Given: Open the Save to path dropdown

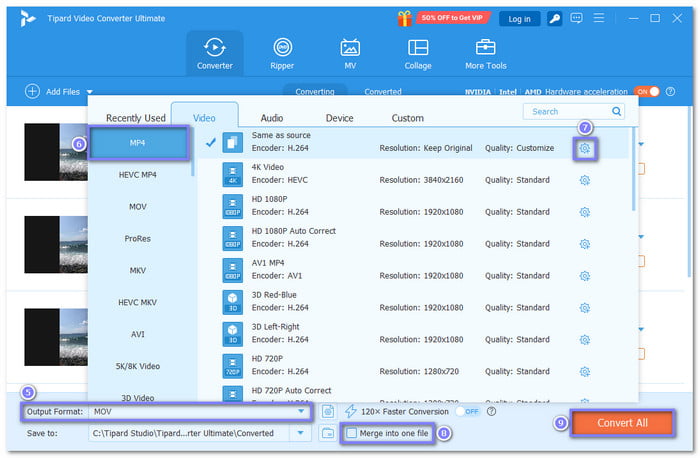Looking at the screenshot, I should (300, 433).
